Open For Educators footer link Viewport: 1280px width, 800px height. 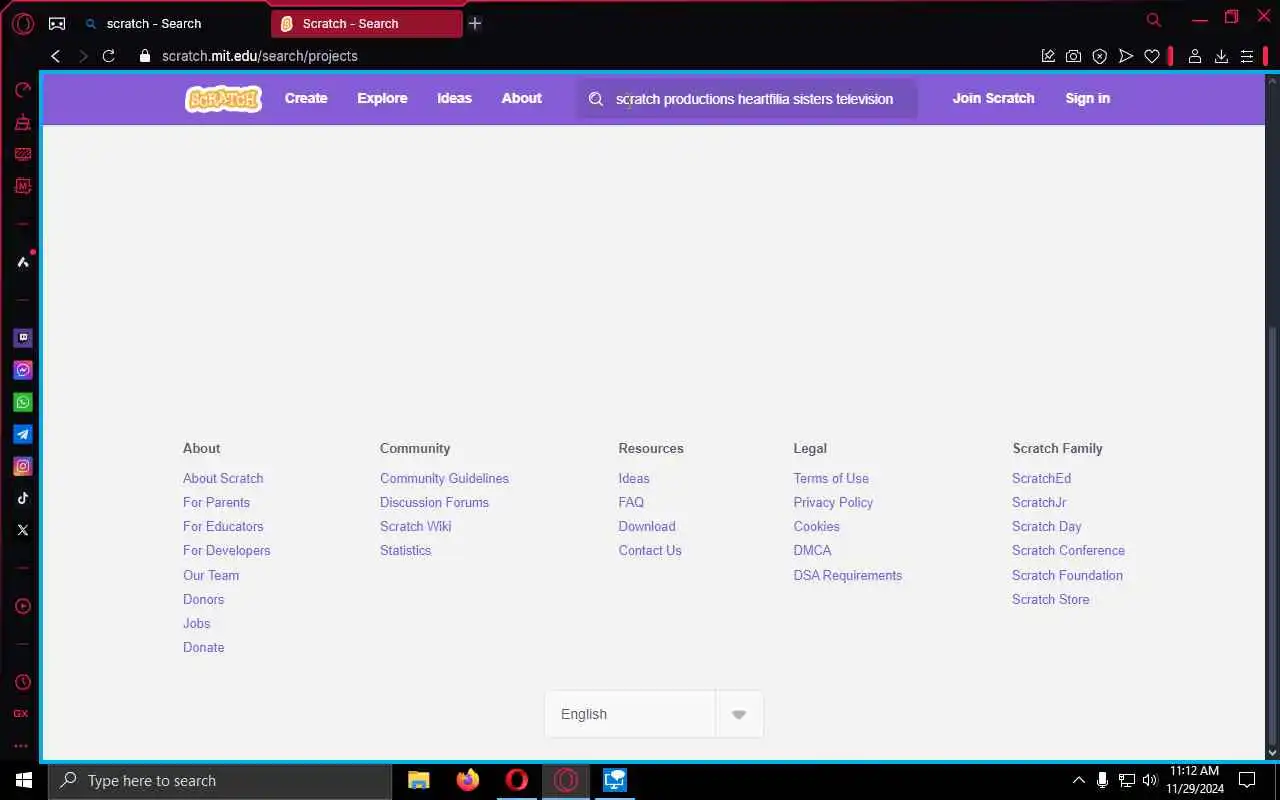click(x=223, y=526)
